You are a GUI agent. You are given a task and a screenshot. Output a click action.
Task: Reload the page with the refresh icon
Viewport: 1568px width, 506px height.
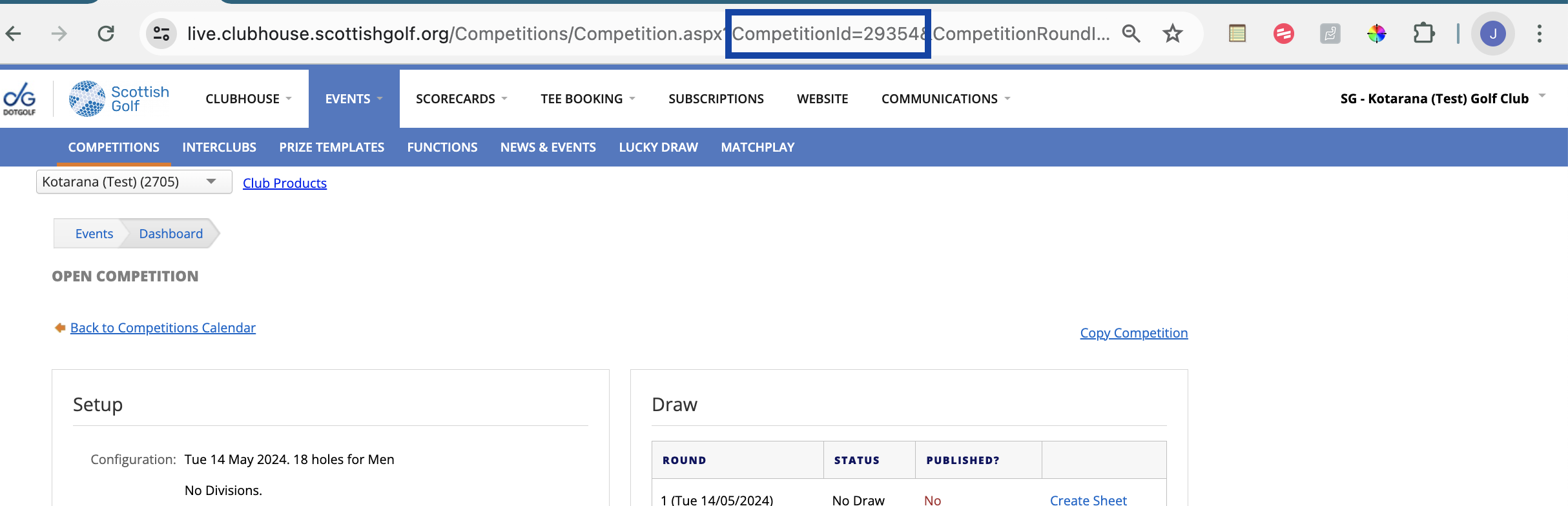pyautogui.click(x=106, y=34)
